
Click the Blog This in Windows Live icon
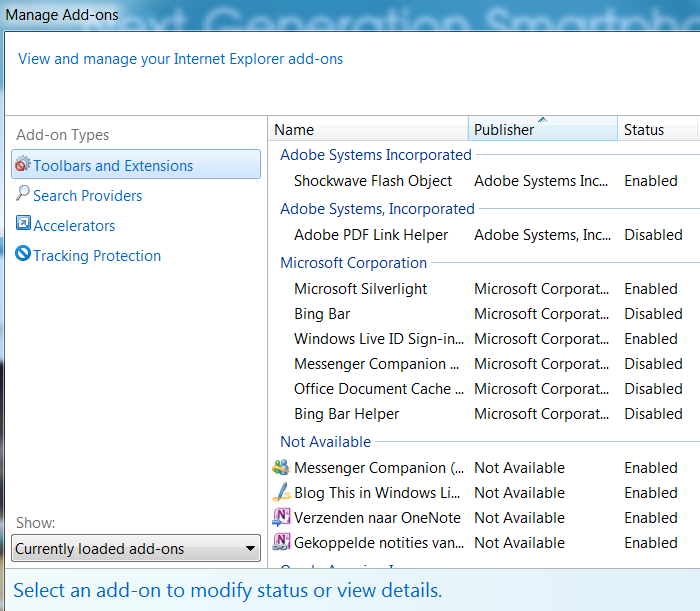pyautogui.click(x=281, y=493)
